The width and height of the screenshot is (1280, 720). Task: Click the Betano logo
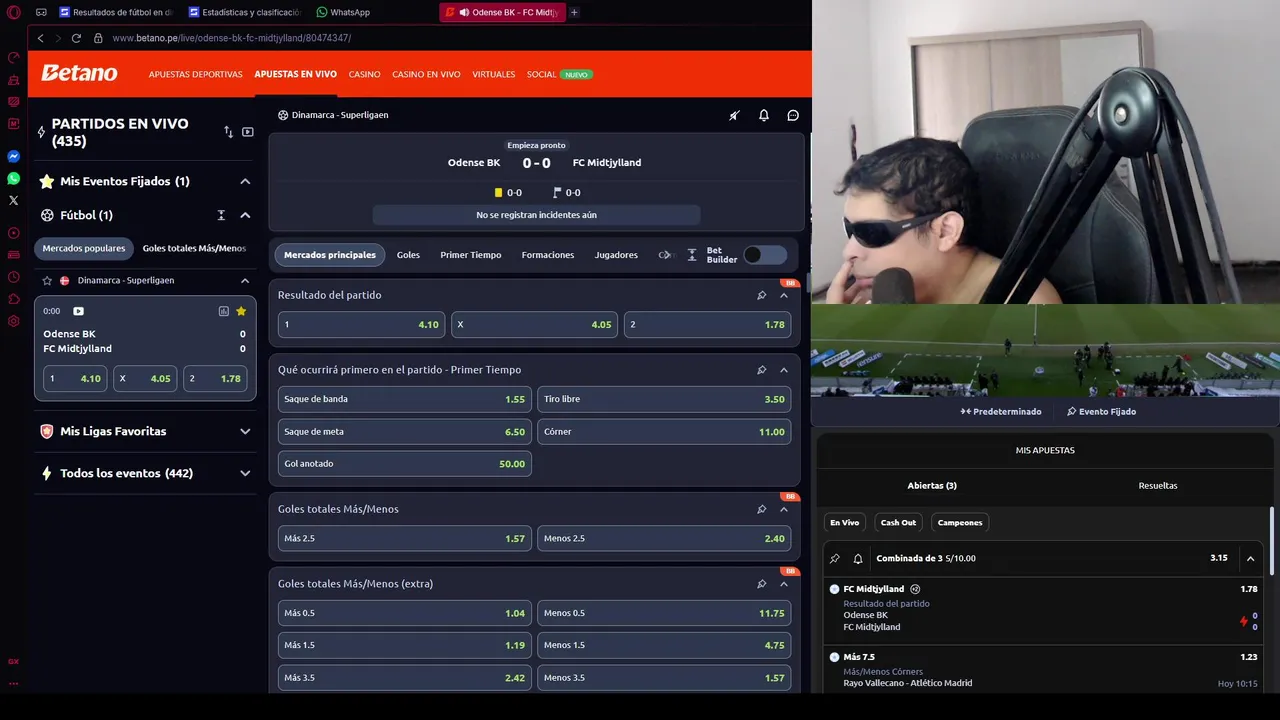click(x=79, y=73)
